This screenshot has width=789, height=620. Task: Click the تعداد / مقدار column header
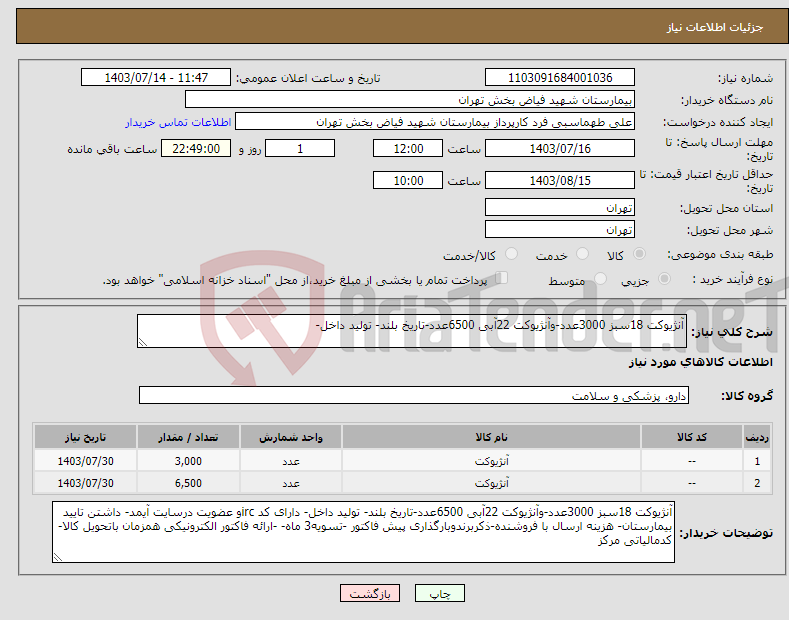point(188,437)
